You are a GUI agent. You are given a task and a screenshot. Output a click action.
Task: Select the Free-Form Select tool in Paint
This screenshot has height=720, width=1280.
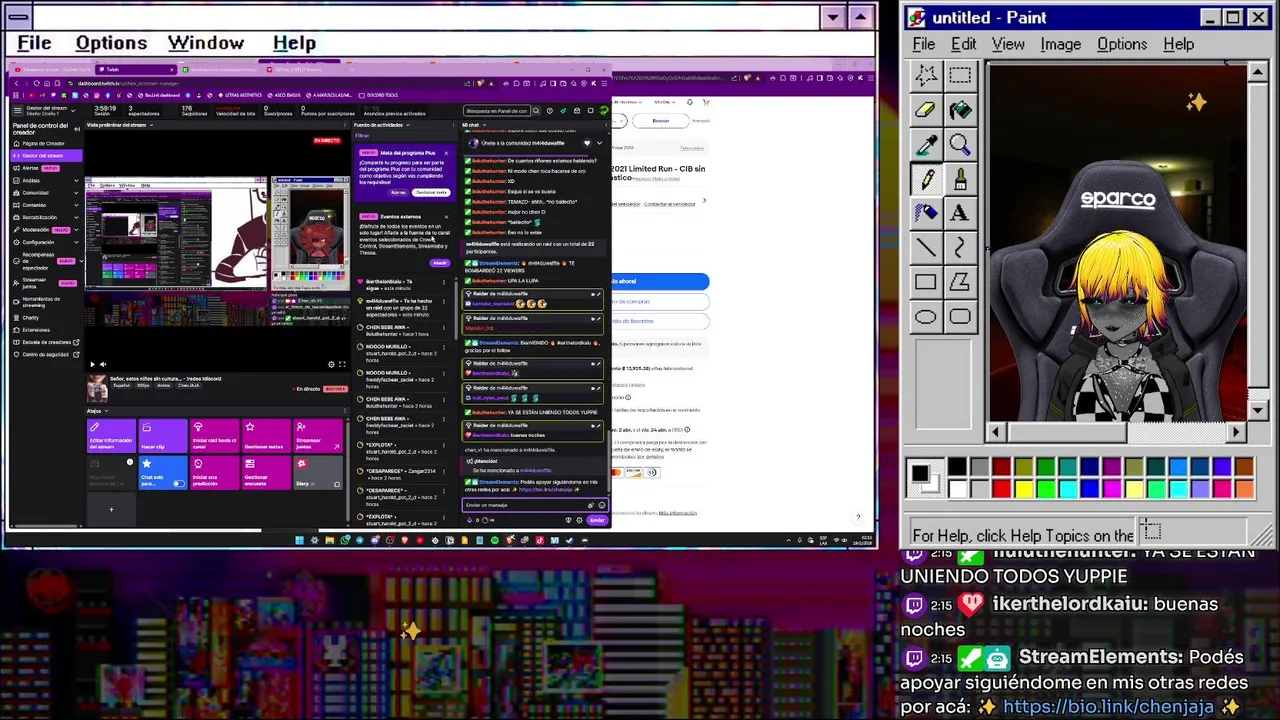pos(926,76)
